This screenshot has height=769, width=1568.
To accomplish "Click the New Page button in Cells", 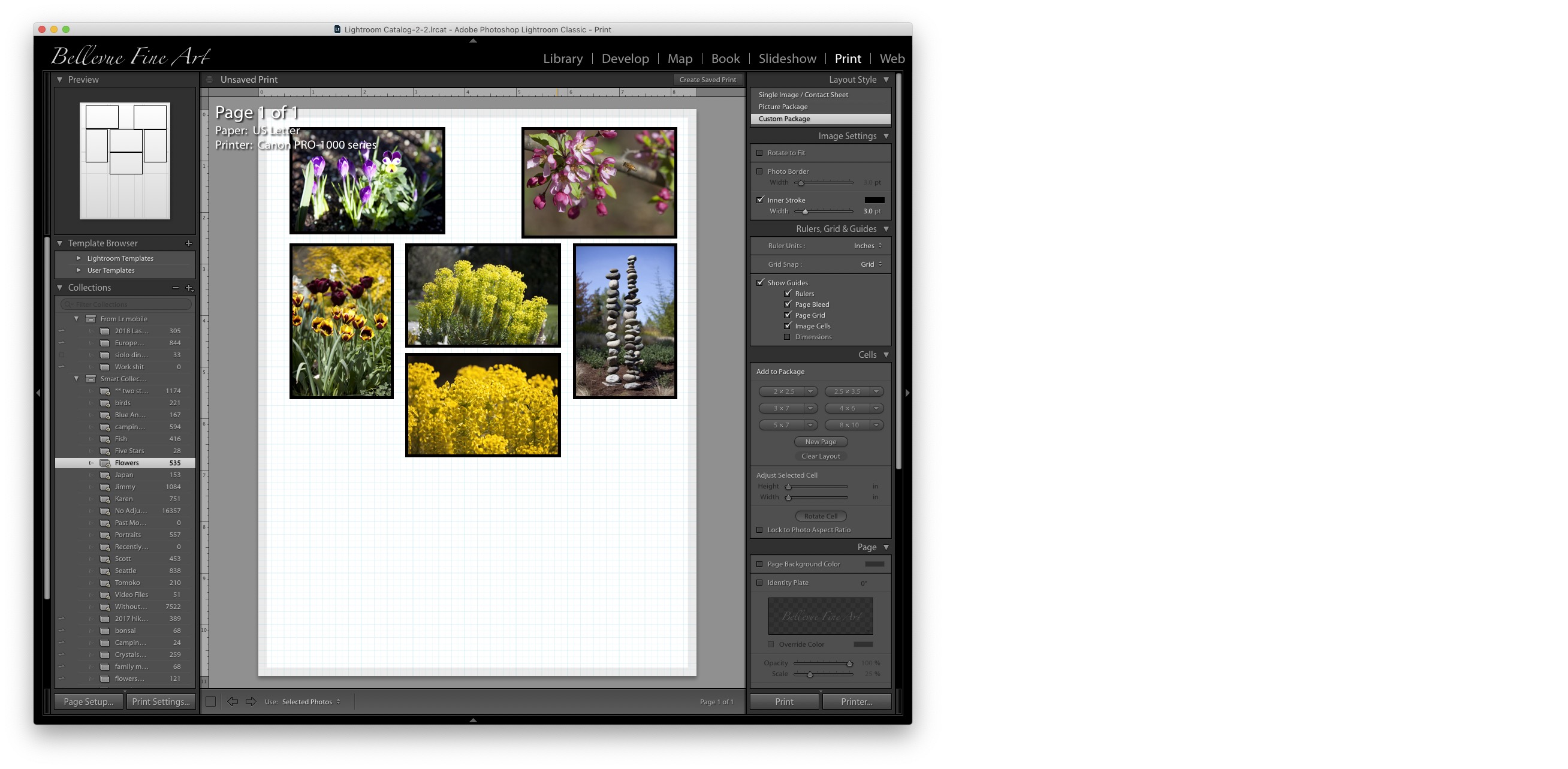I will tap(820, 441).
